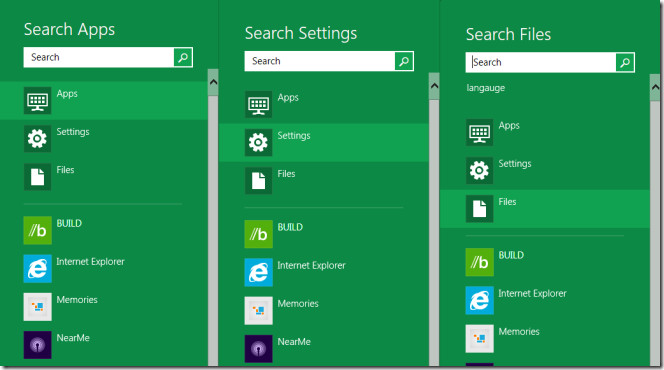Click the scroll up arrow in Search Apps panel
Viewport: 664px width, 370px height.
click(x=213, y=82)
